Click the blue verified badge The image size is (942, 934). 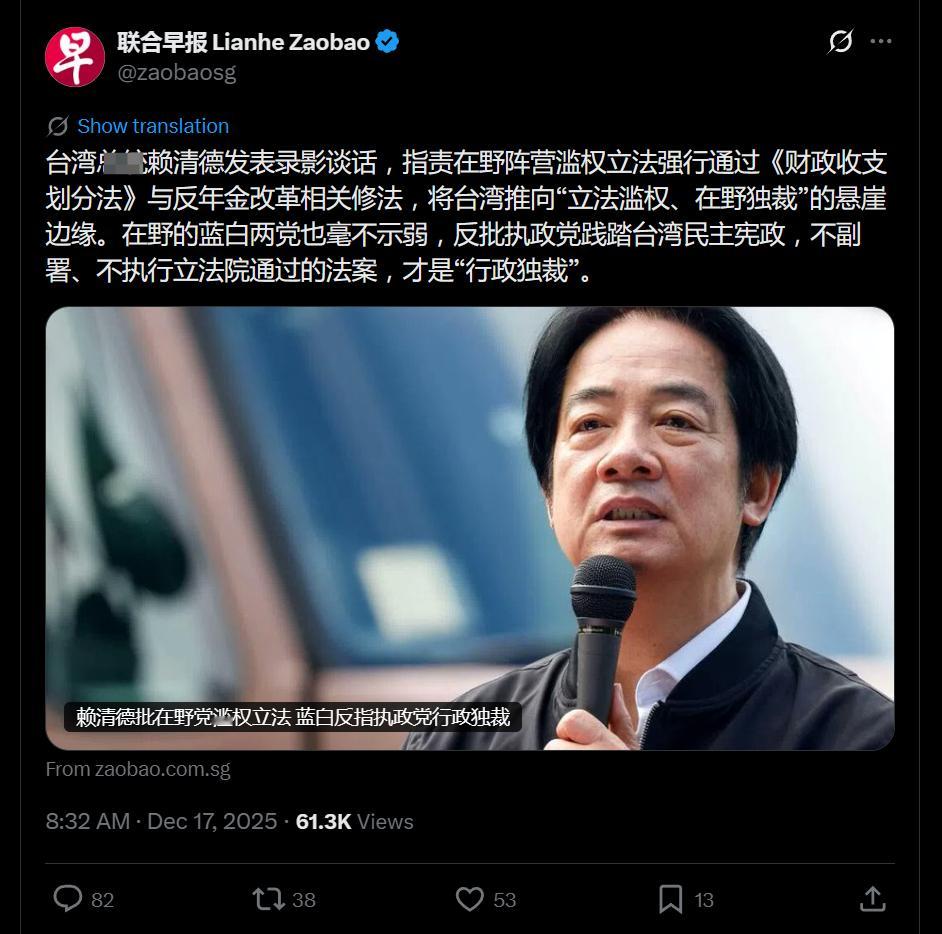387,41
